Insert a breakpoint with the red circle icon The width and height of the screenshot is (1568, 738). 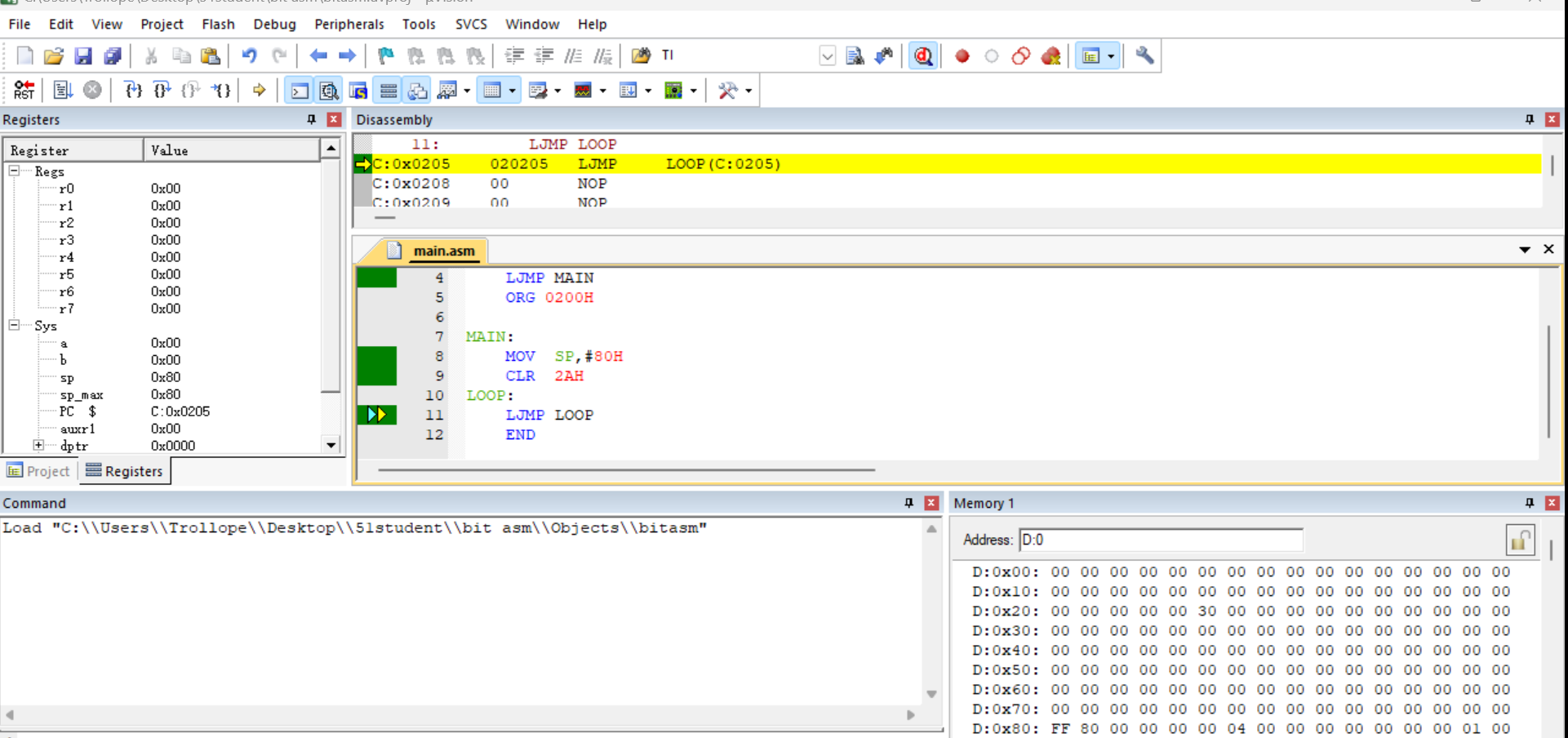pyautogui.click(x=962, y=56)
